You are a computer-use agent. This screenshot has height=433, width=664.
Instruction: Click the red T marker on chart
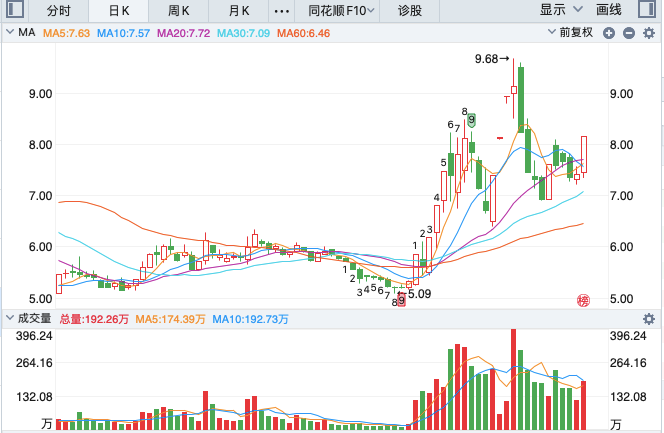[506, 100]
